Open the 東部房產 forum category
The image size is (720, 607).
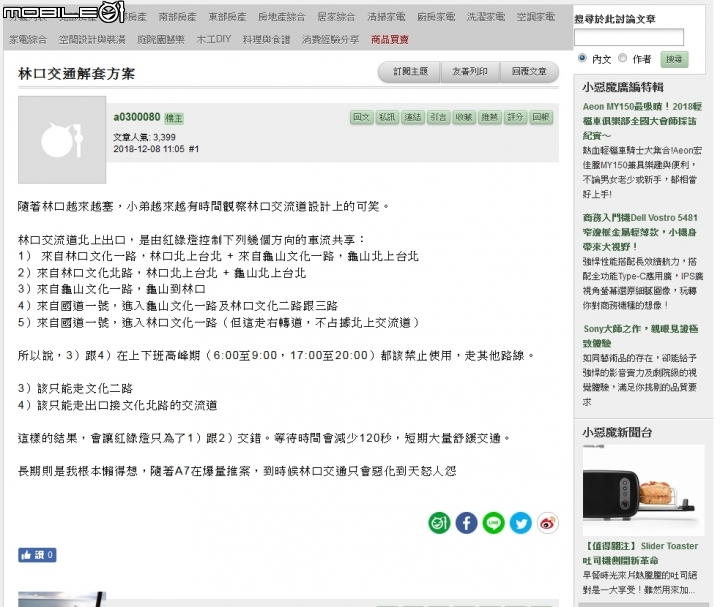point(227,17)
